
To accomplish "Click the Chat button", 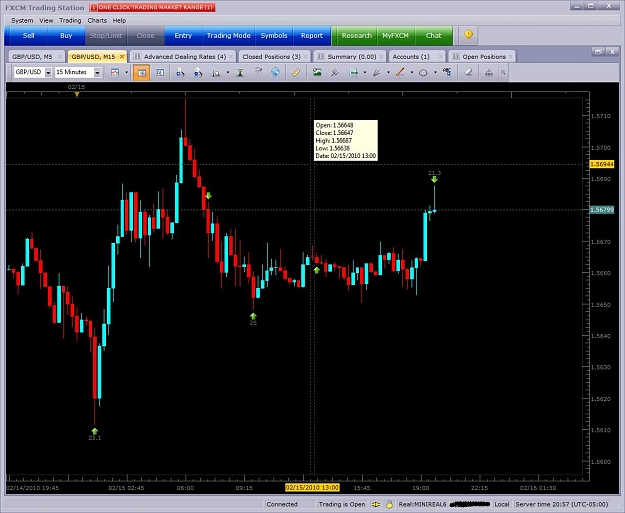I will (x=433, y=35).
